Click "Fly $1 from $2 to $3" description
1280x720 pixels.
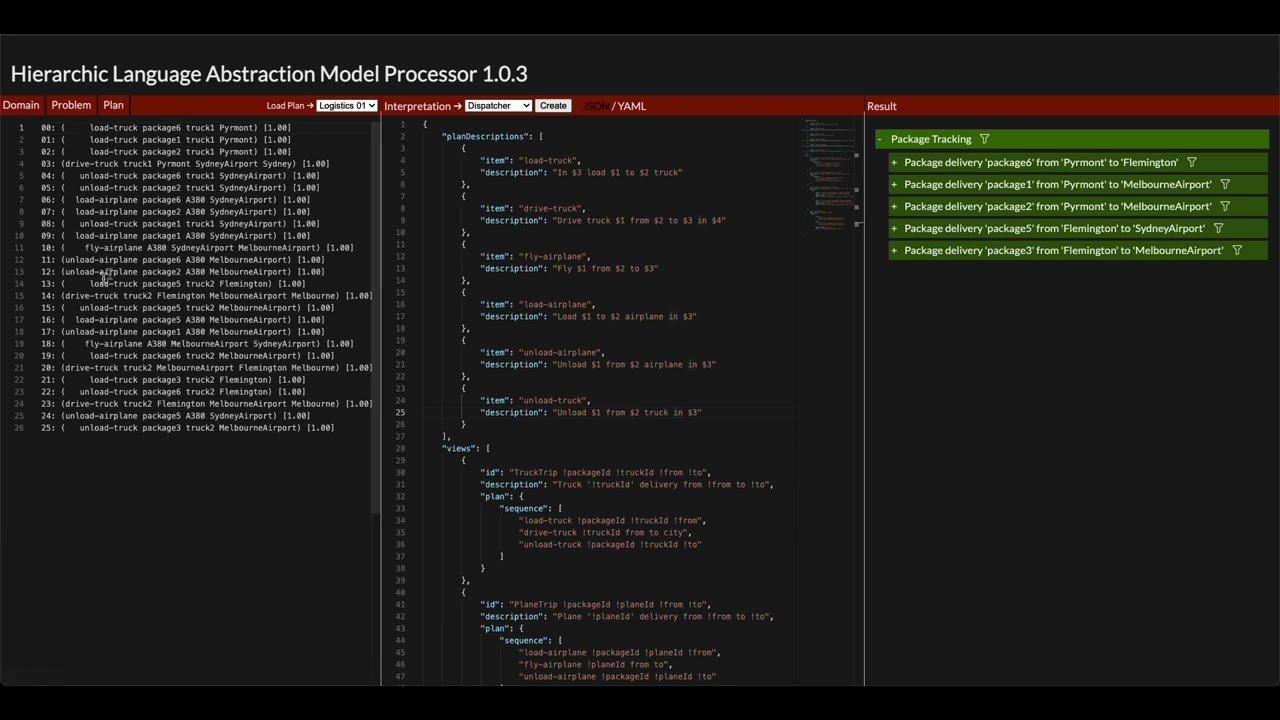click(605, 268)
